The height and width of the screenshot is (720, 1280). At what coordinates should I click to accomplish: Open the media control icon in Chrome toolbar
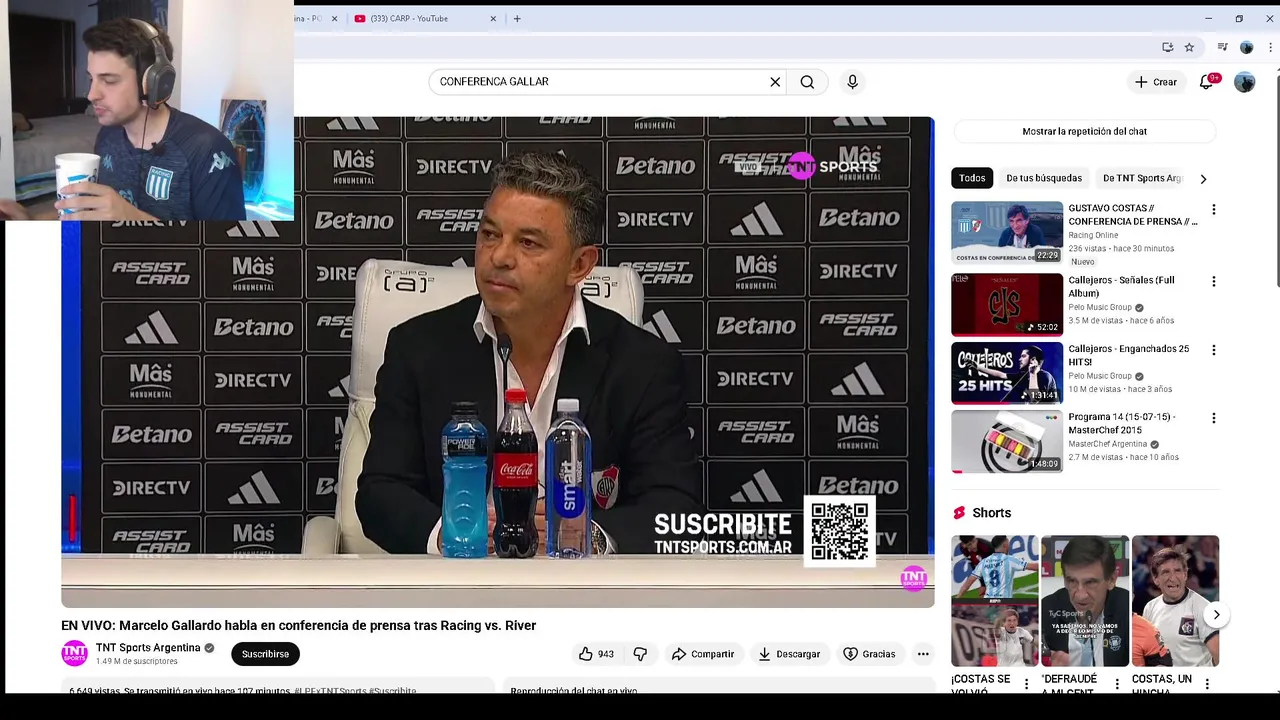point(1222,47)
